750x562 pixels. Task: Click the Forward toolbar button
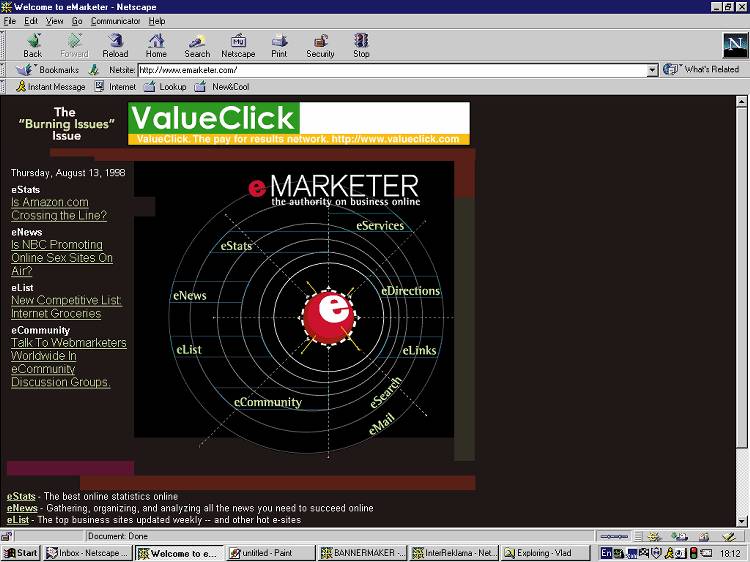tap(74, 46)
